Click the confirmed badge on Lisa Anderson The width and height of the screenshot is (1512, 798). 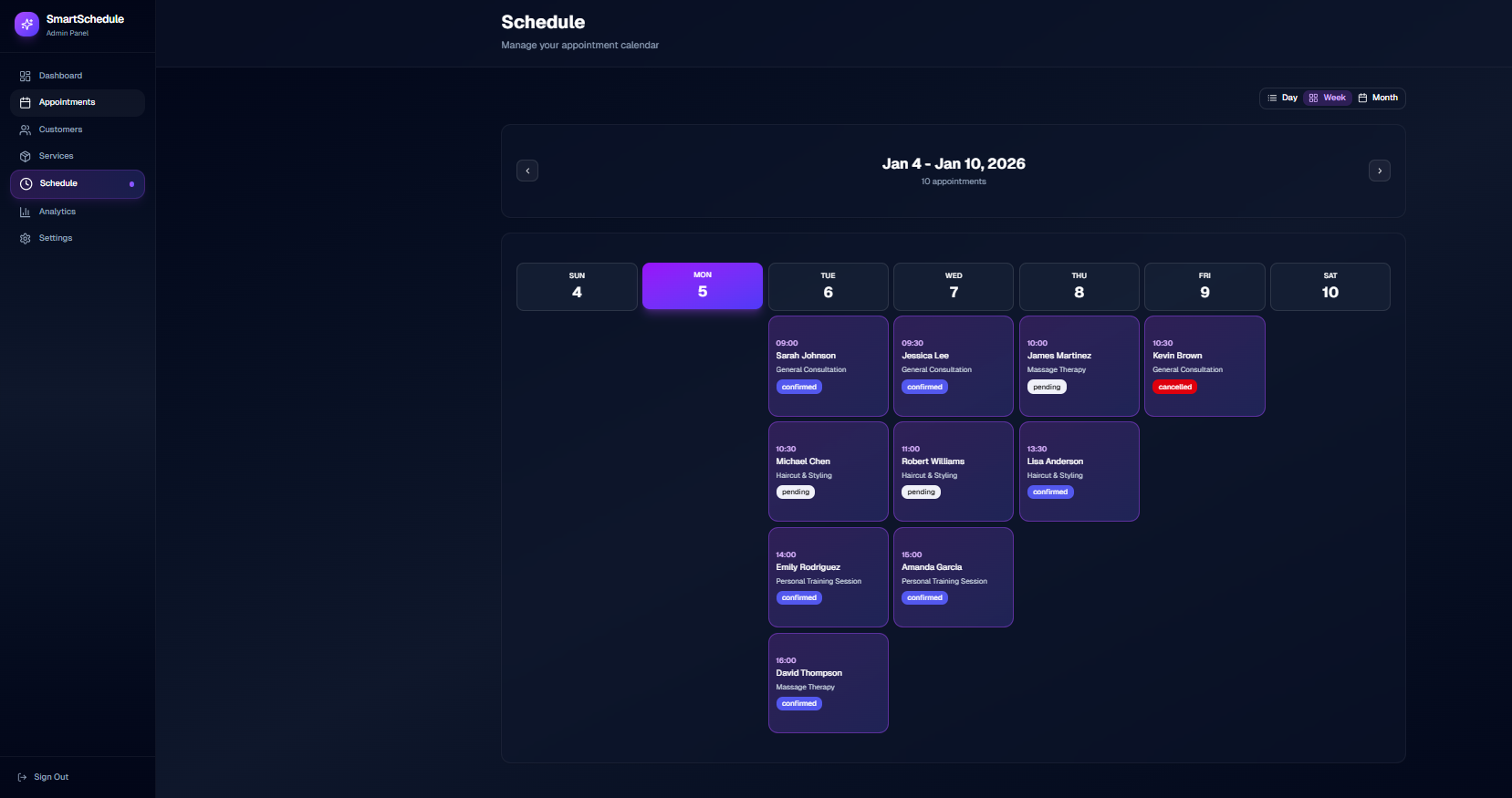pos(1050,492)
